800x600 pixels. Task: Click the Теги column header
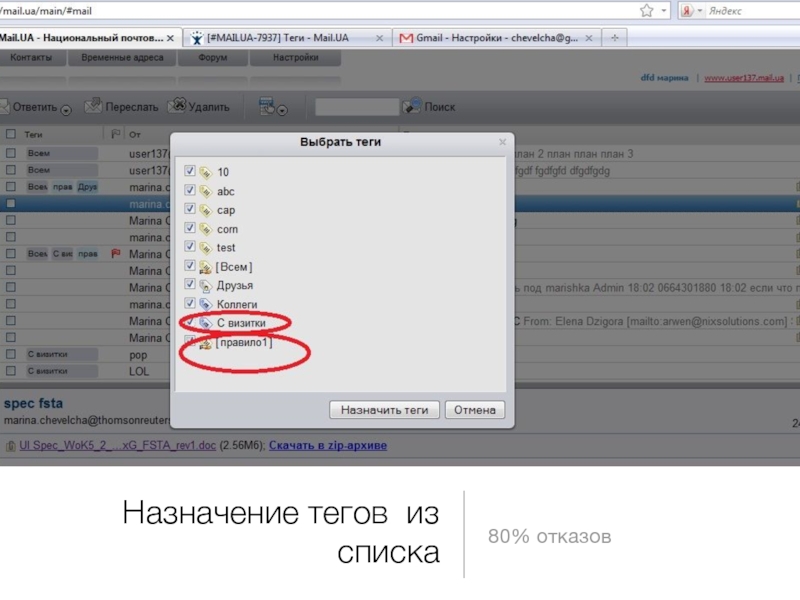click(33, 135)
